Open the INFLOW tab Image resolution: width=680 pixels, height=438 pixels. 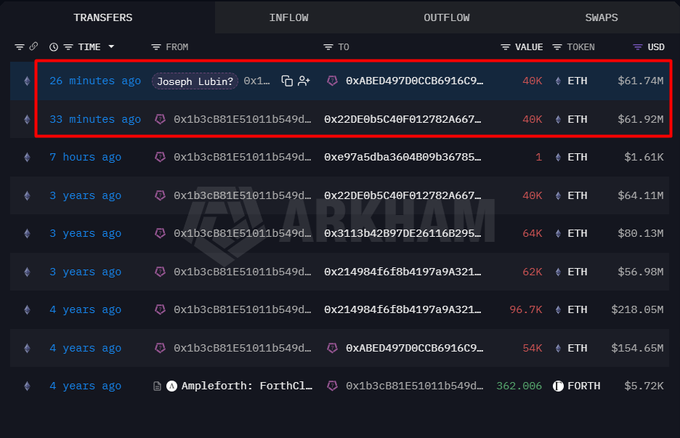(289, 18)
